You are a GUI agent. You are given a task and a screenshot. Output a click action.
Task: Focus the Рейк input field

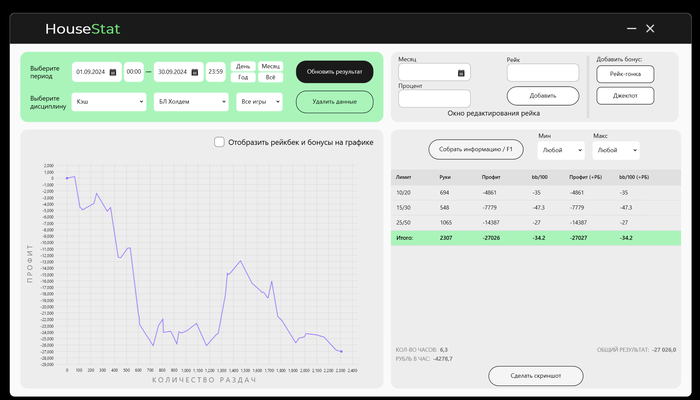(543, 73)
